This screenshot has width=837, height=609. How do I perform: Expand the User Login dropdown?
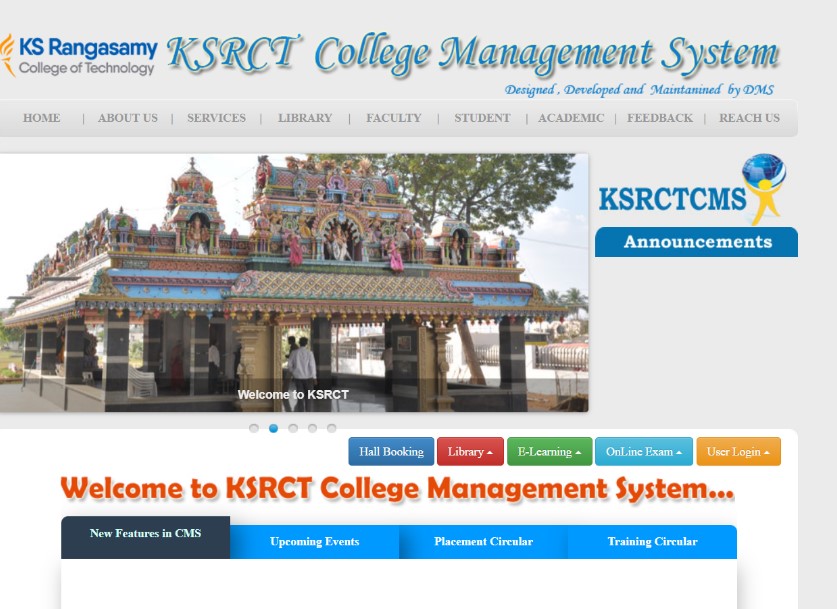coord(738,452)
